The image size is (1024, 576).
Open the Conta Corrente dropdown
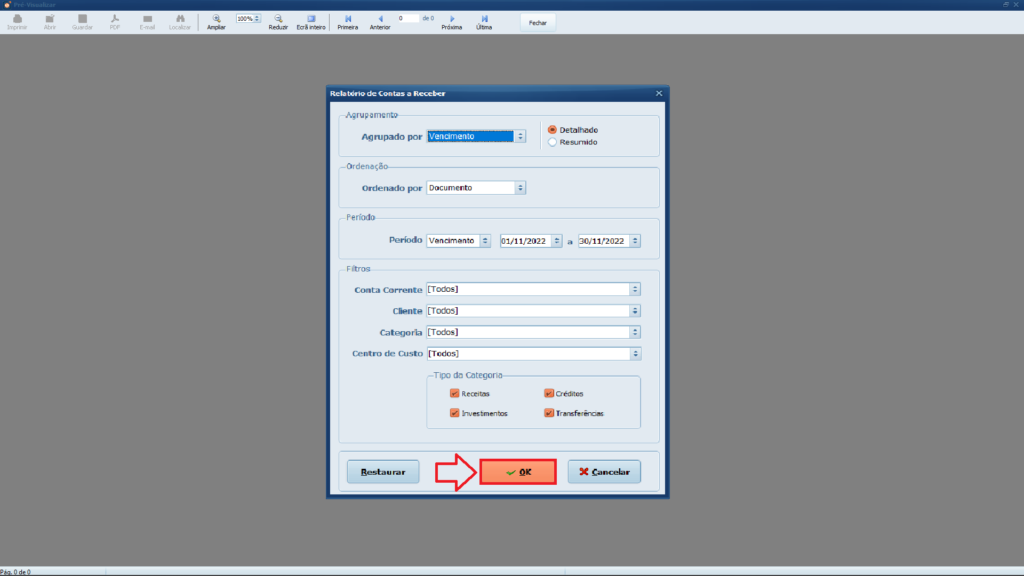click(635, 289)
